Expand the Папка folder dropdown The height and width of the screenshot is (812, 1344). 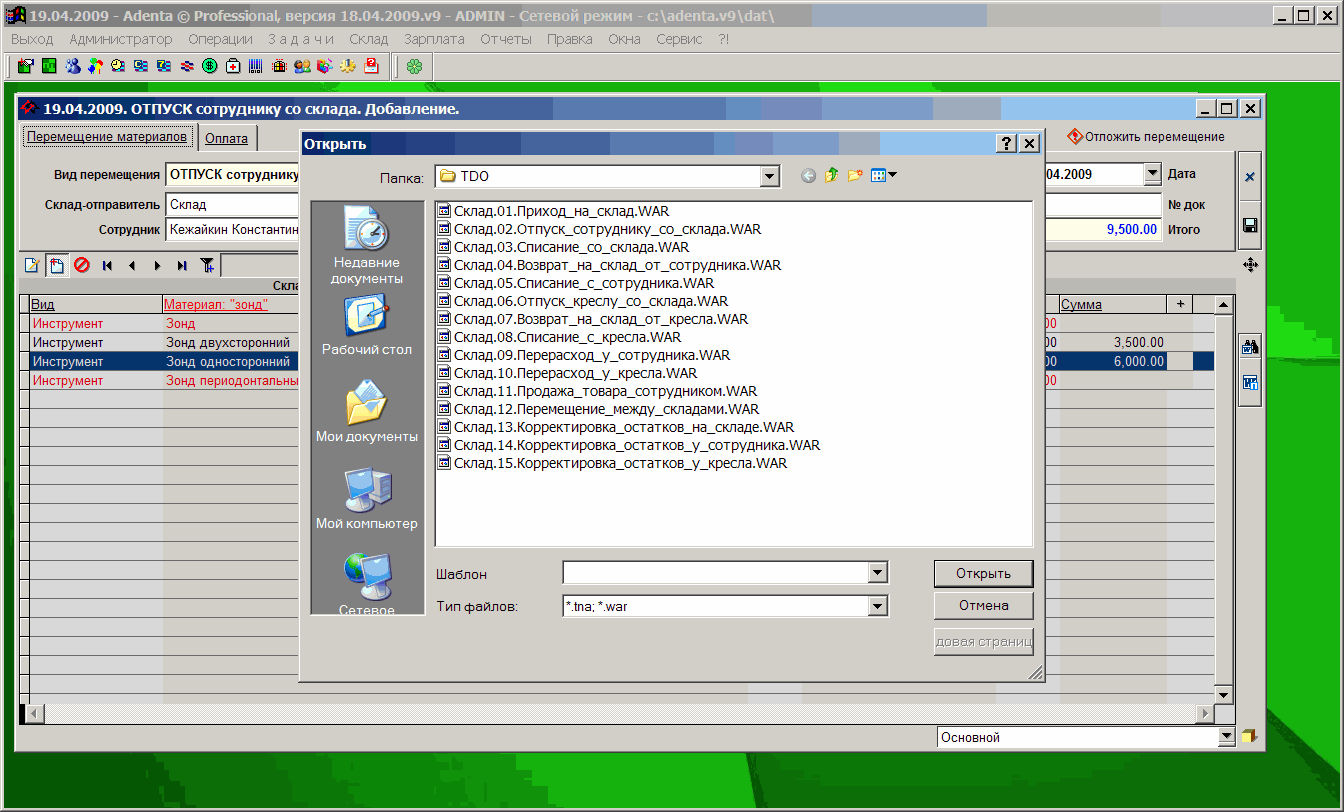click(769, 177)
